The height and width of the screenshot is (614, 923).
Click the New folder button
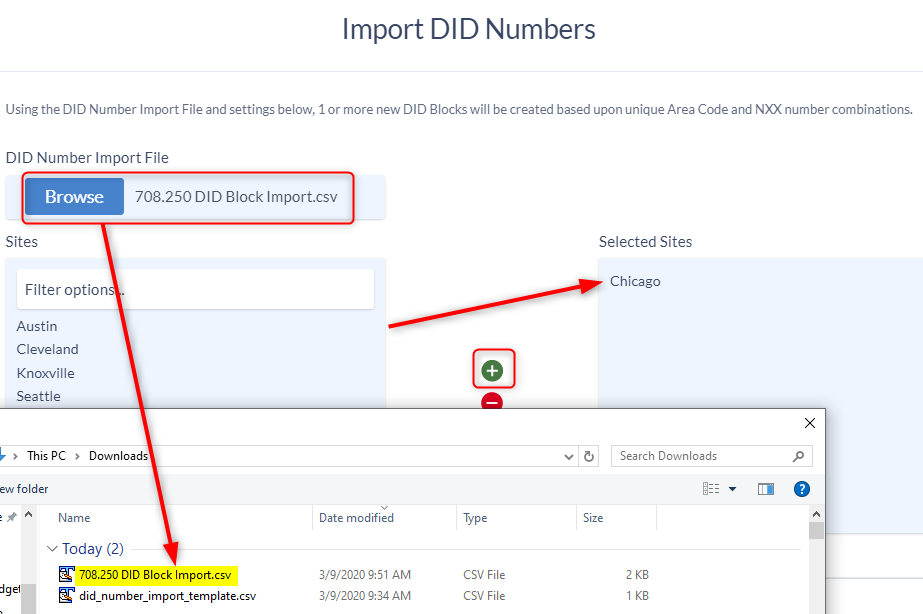tap(24, 489)
